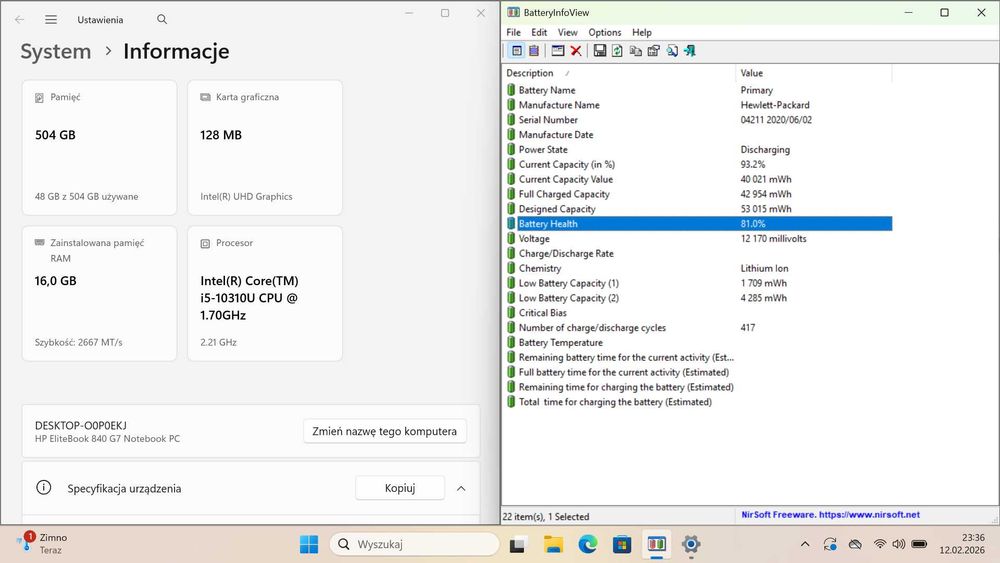Open Help menu in BatteryInfoView
This screenshot has height=563, width=1000.
tap(642, 33)
